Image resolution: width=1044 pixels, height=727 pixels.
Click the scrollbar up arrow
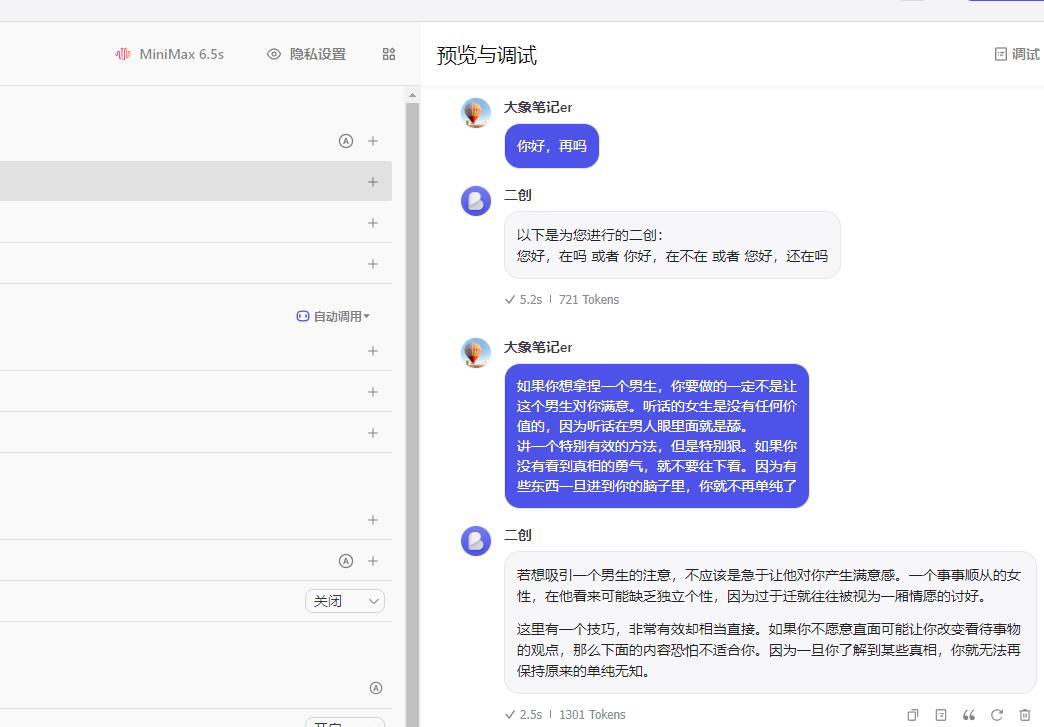coord(412,95)
